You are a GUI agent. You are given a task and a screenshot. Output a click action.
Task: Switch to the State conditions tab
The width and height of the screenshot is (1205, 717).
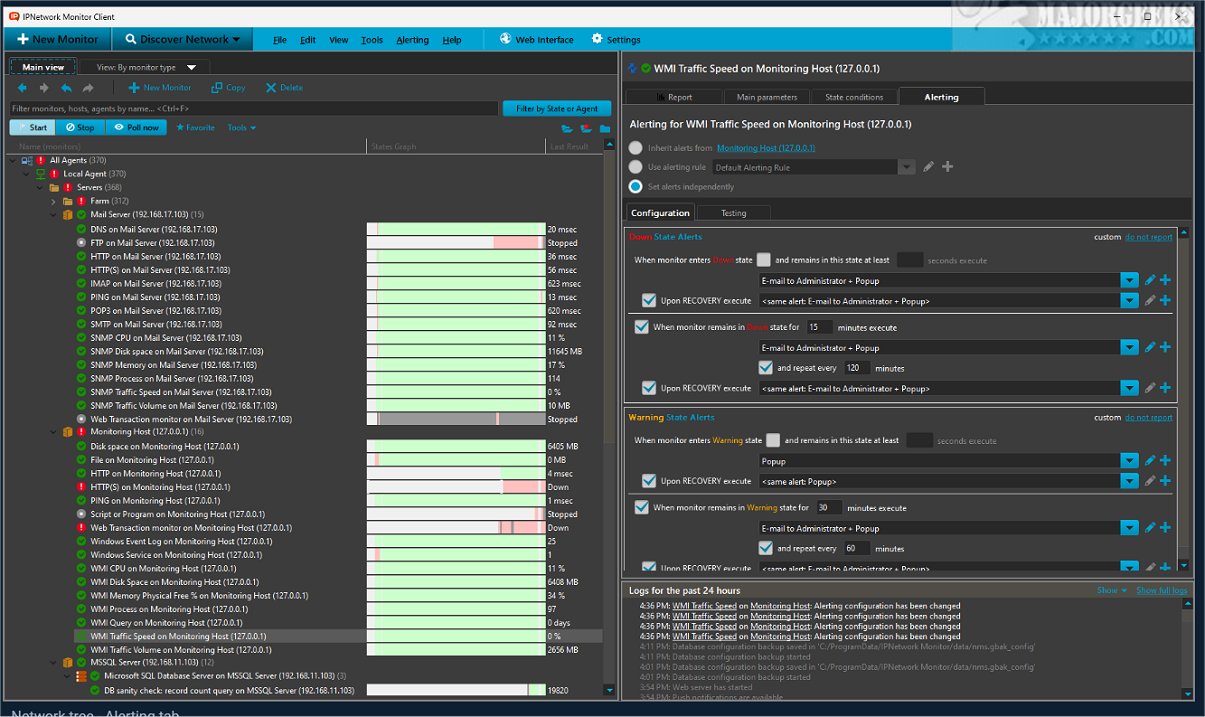click(x=854, y=97)
